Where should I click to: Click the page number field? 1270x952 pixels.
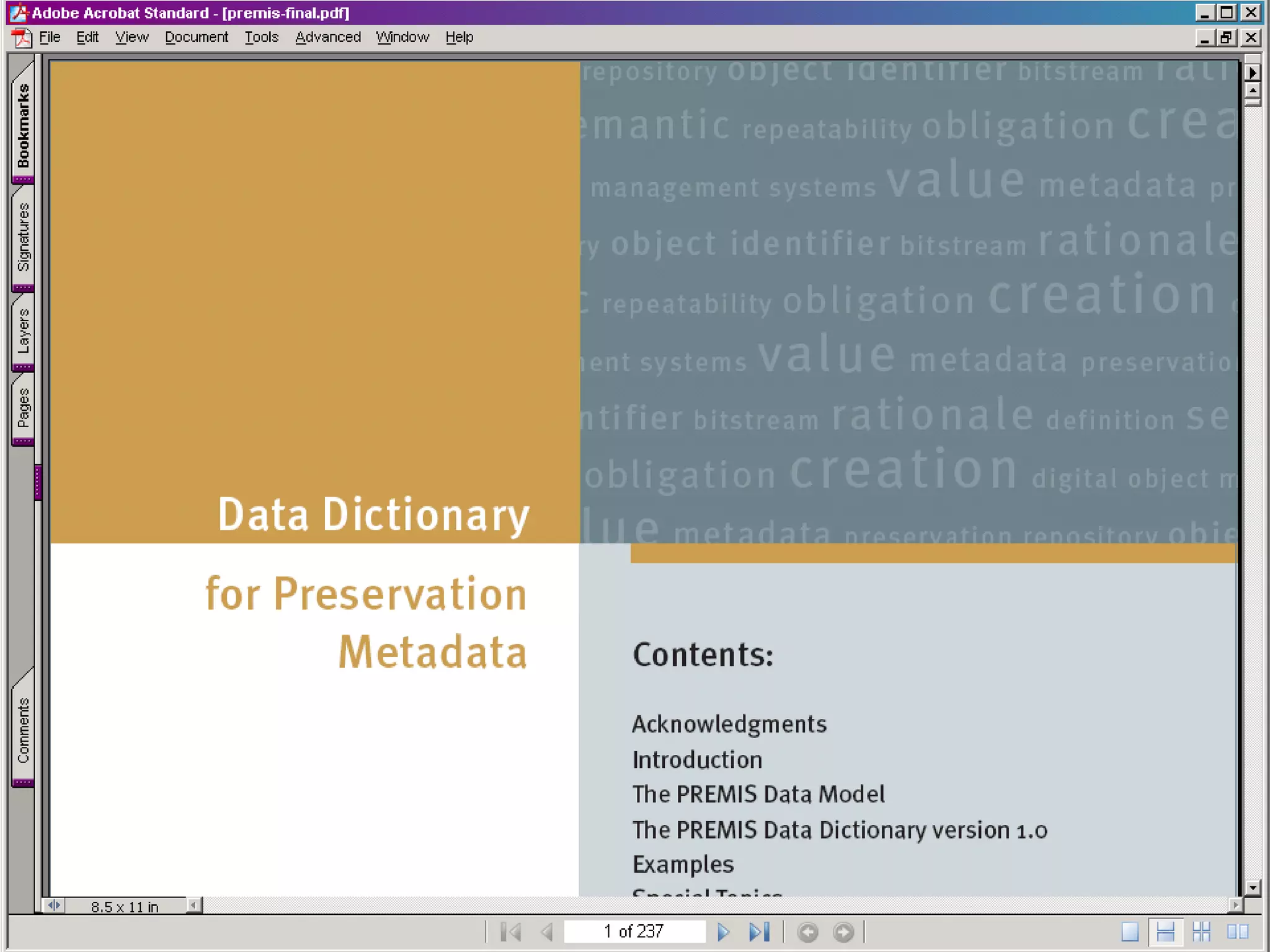pos(634,932)
